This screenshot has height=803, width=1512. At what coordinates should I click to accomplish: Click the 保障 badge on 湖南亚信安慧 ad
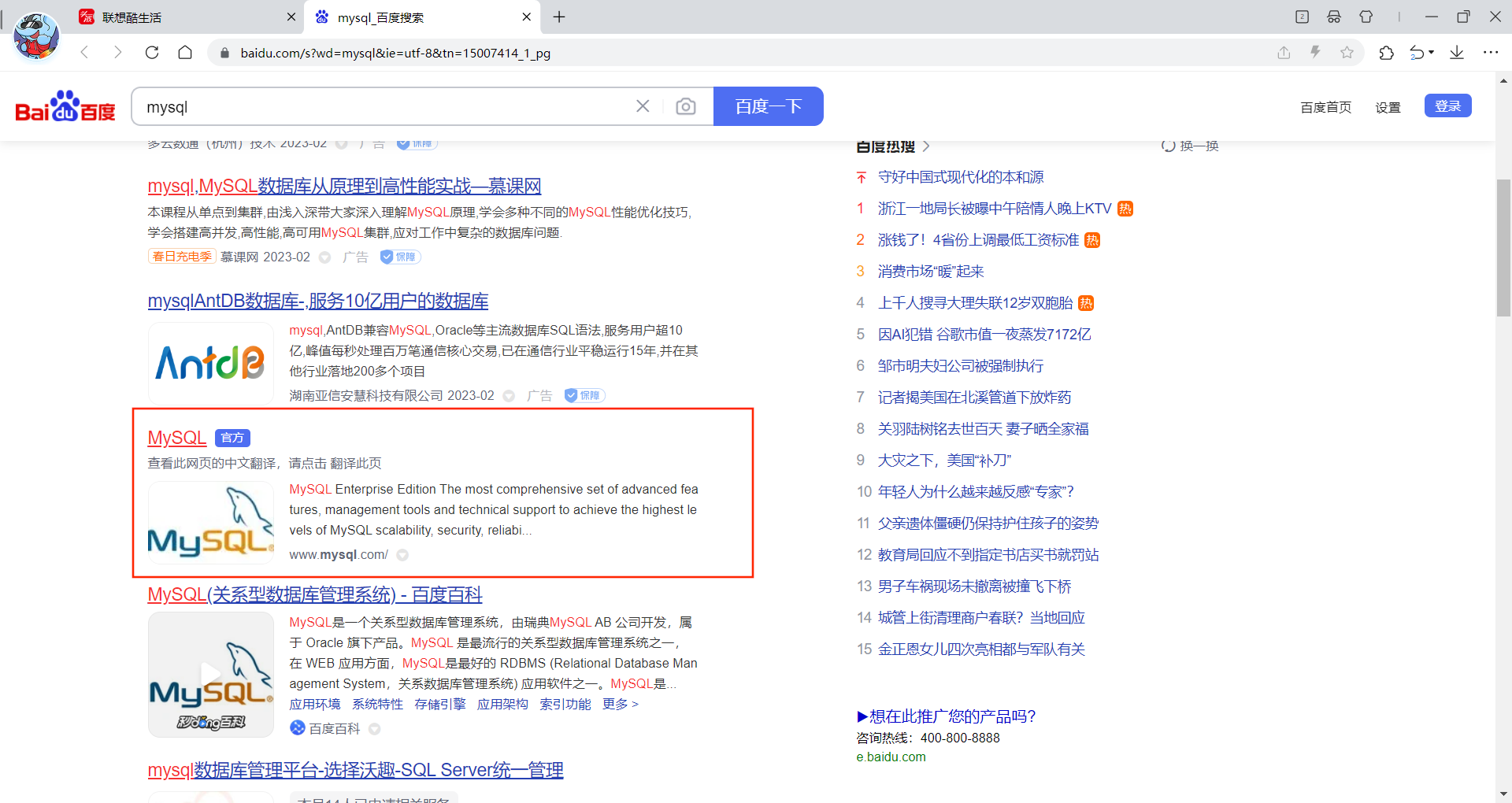pos(584,395)
